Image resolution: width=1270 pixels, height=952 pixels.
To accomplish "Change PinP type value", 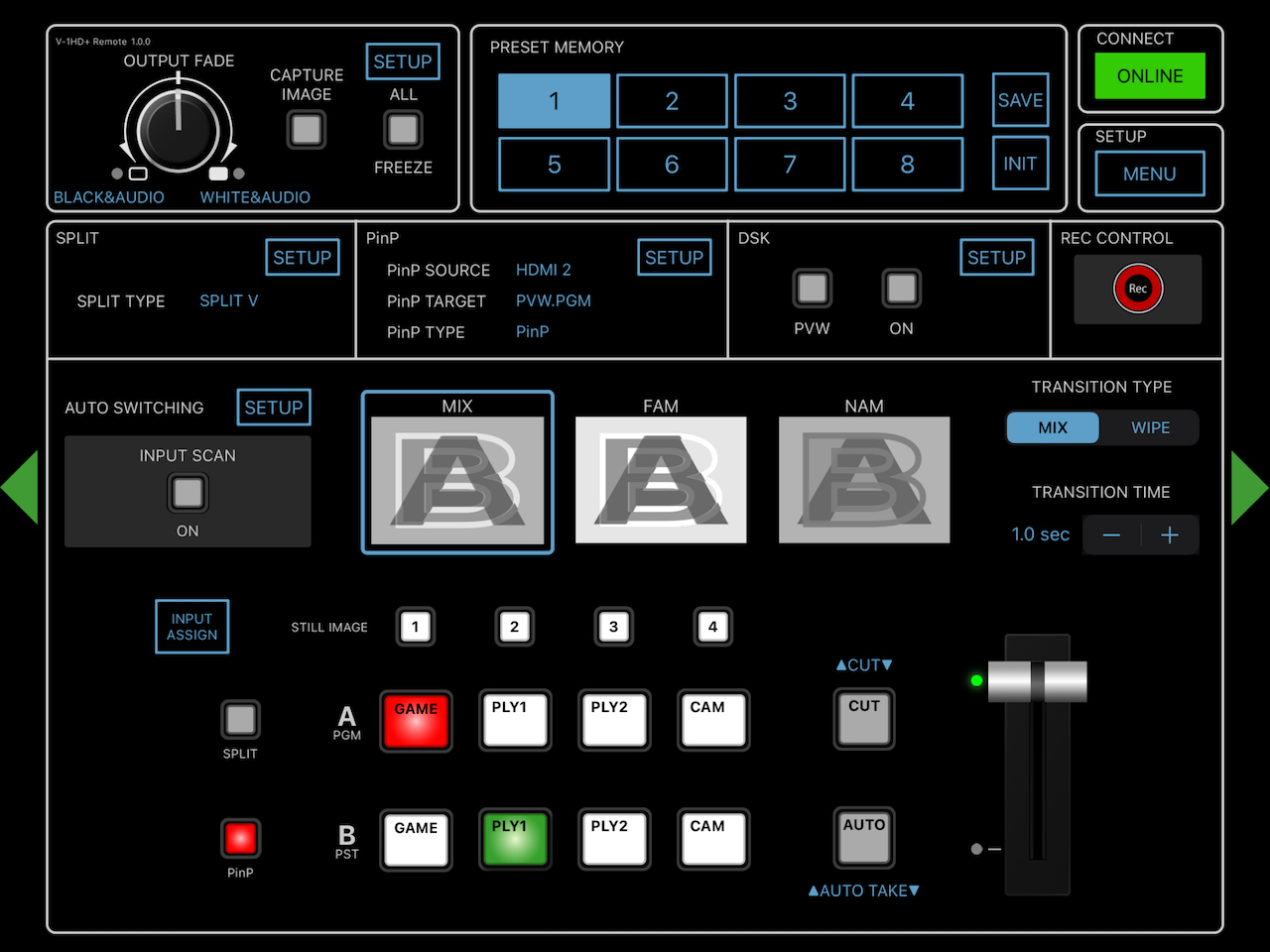I will pos(533,331).
